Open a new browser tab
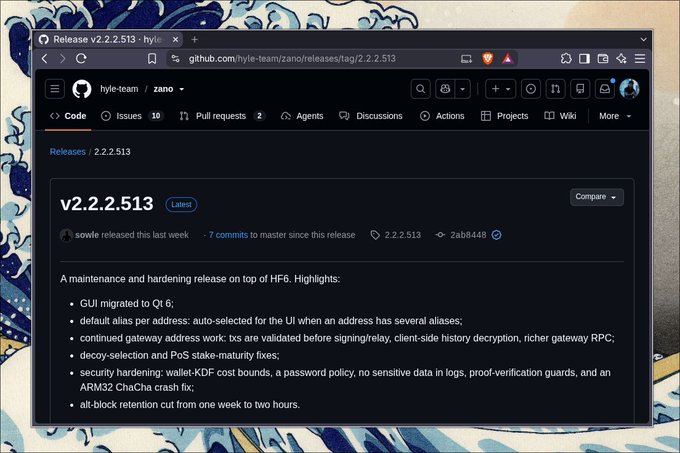The image size is (680, 453). click(x=194, y=39)
